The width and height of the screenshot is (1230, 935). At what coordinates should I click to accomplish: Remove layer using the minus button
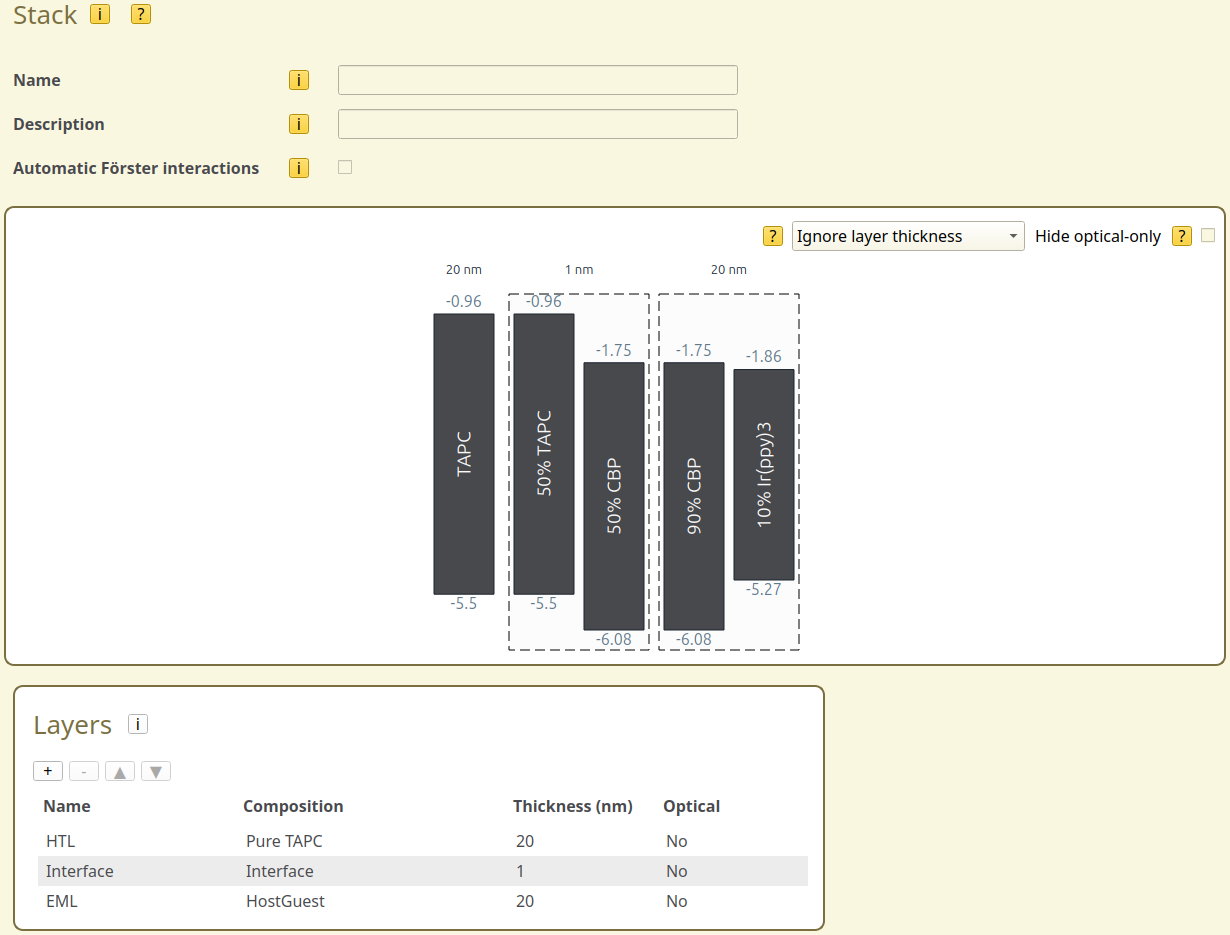(84, 771)
